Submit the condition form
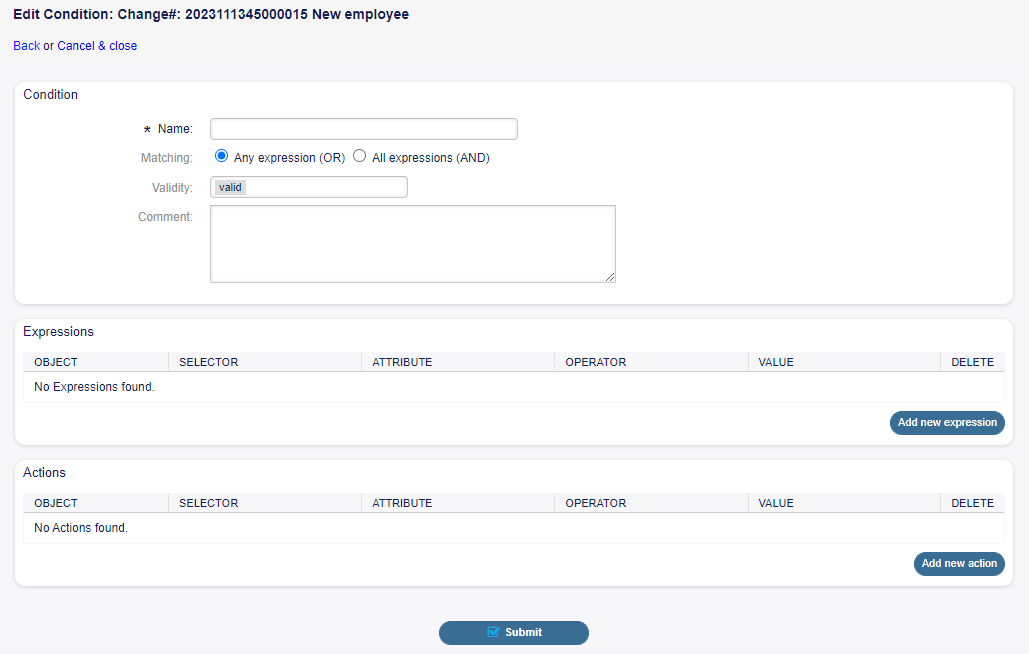This screenshot has width=1029, height=654. (x=514, y=632)
